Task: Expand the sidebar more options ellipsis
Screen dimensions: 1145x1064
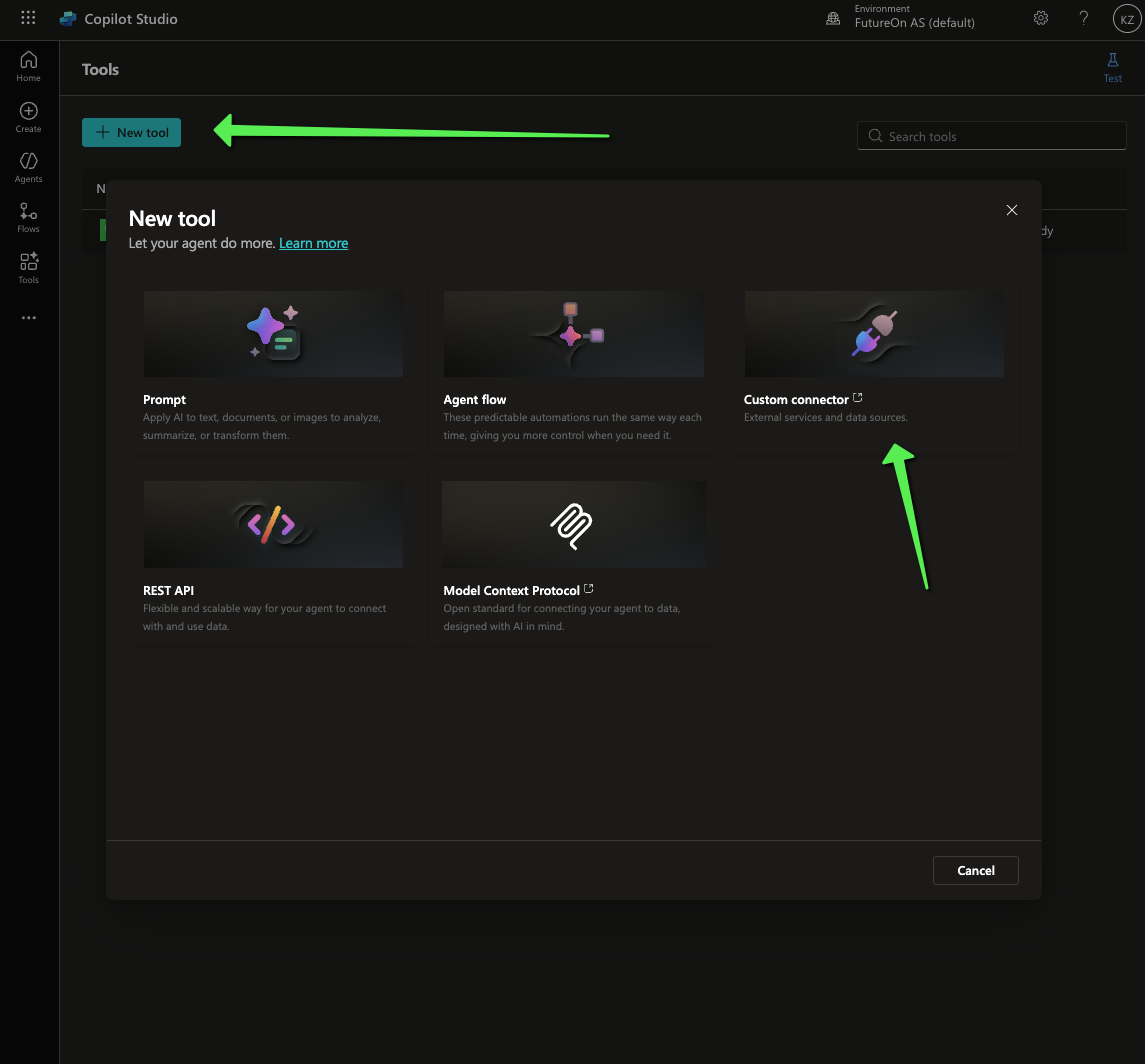Action: 29,318
